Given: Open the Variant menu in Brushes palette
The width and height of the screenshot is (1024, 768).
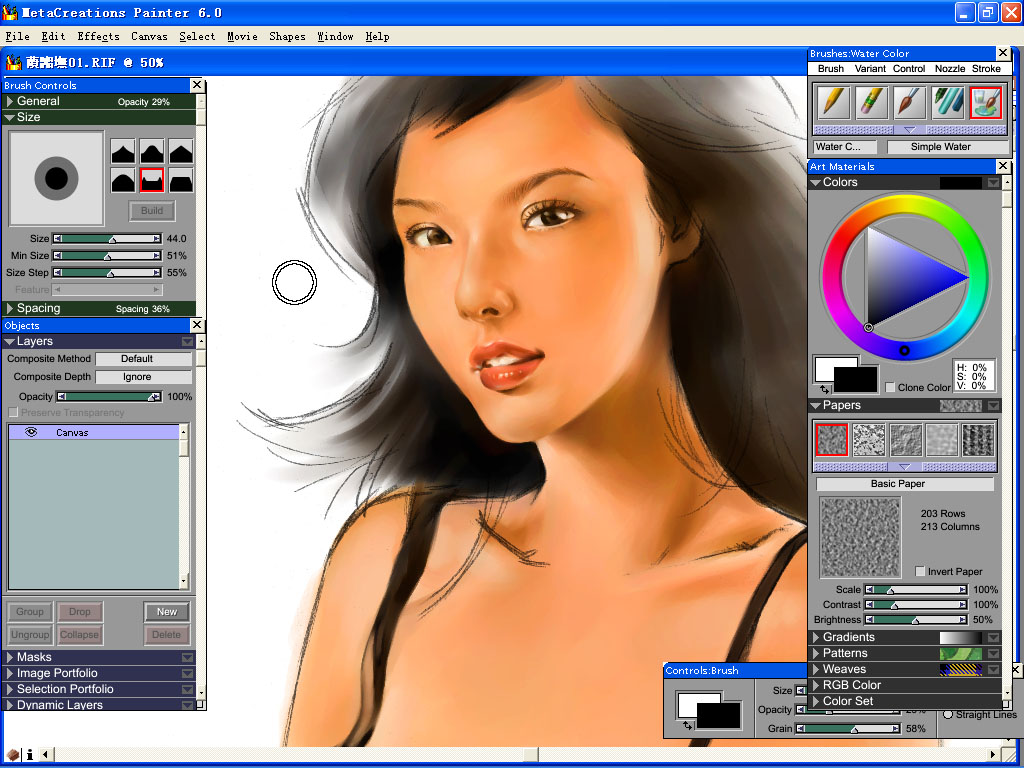Looking at the screenshot, I should coord(870,69).
